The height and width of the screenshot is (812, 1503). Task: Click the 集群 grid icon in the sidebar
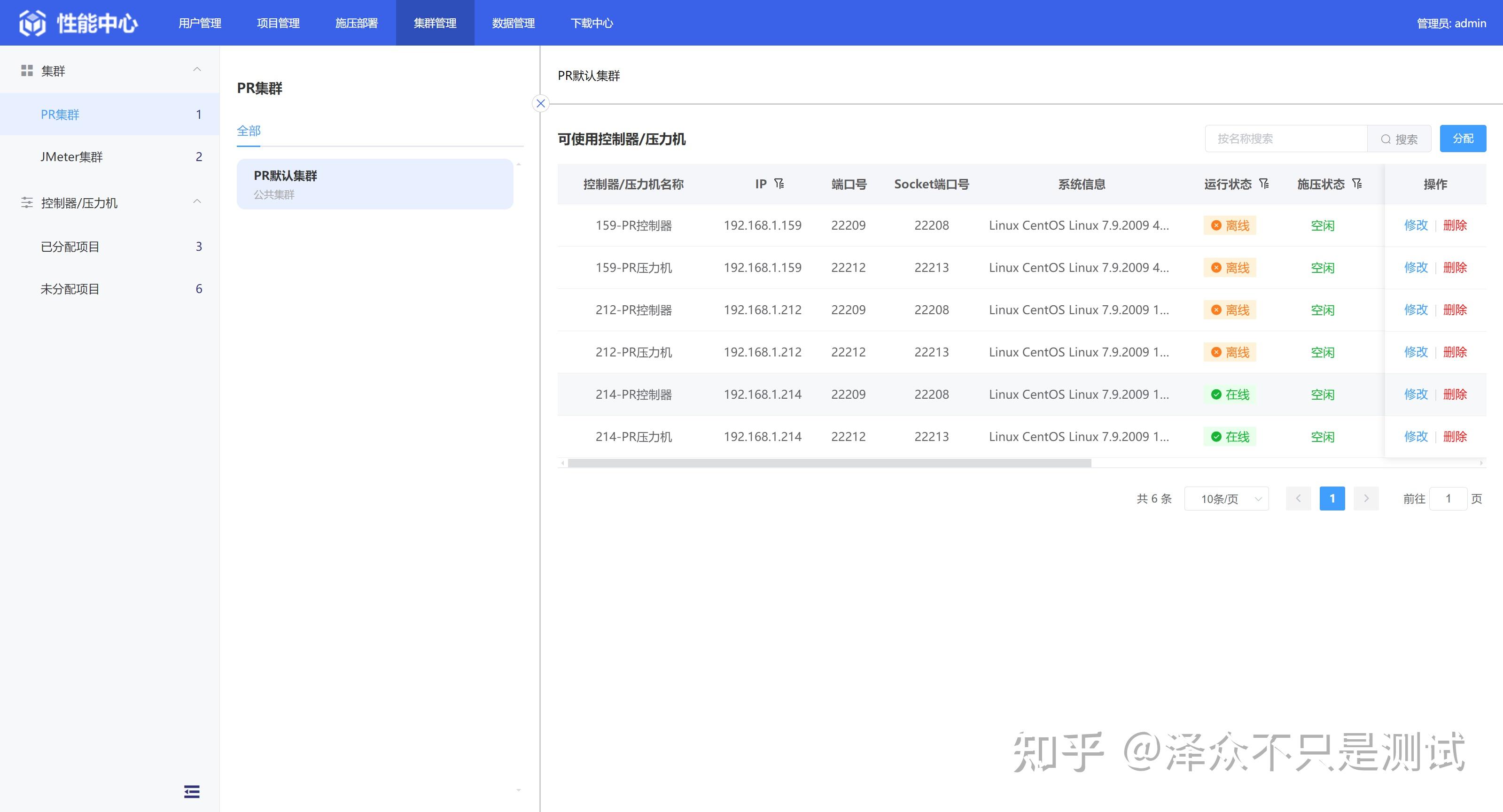[x=27, y=70]
